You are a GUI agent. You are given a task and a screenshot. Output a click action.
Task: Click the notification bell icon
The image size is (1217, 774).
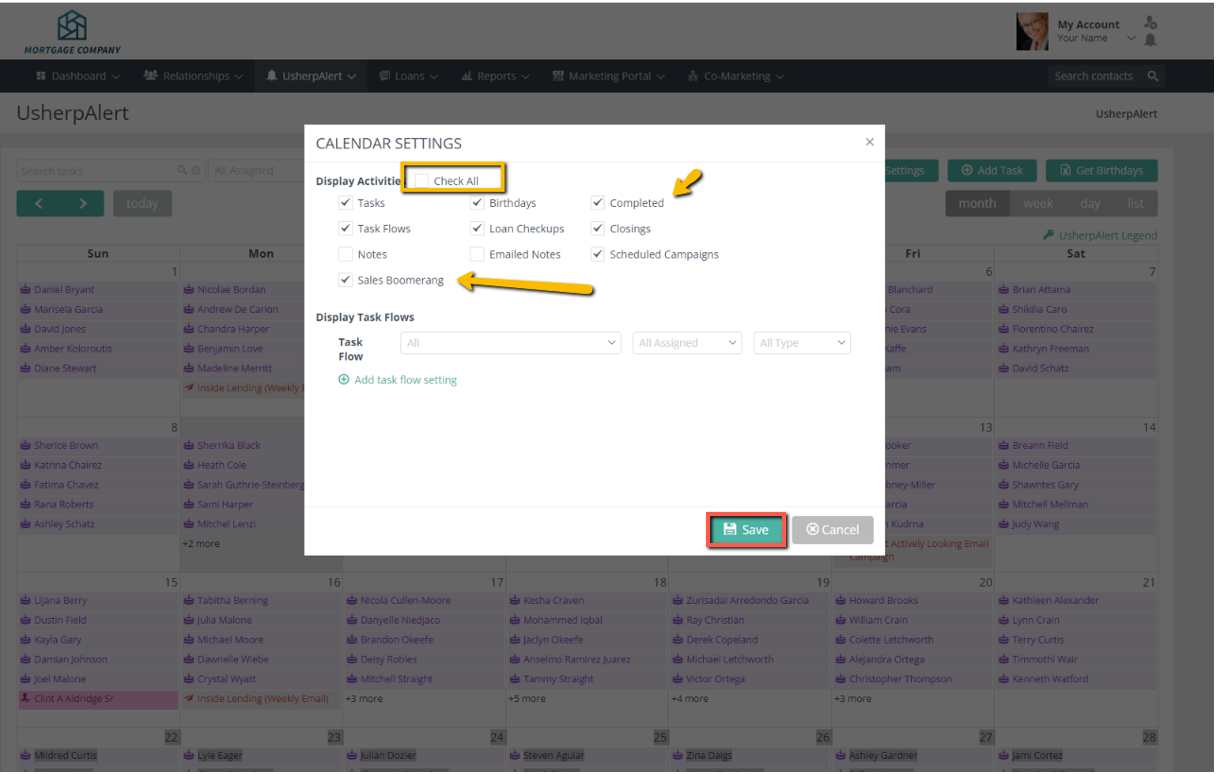tap(1150, 40)
